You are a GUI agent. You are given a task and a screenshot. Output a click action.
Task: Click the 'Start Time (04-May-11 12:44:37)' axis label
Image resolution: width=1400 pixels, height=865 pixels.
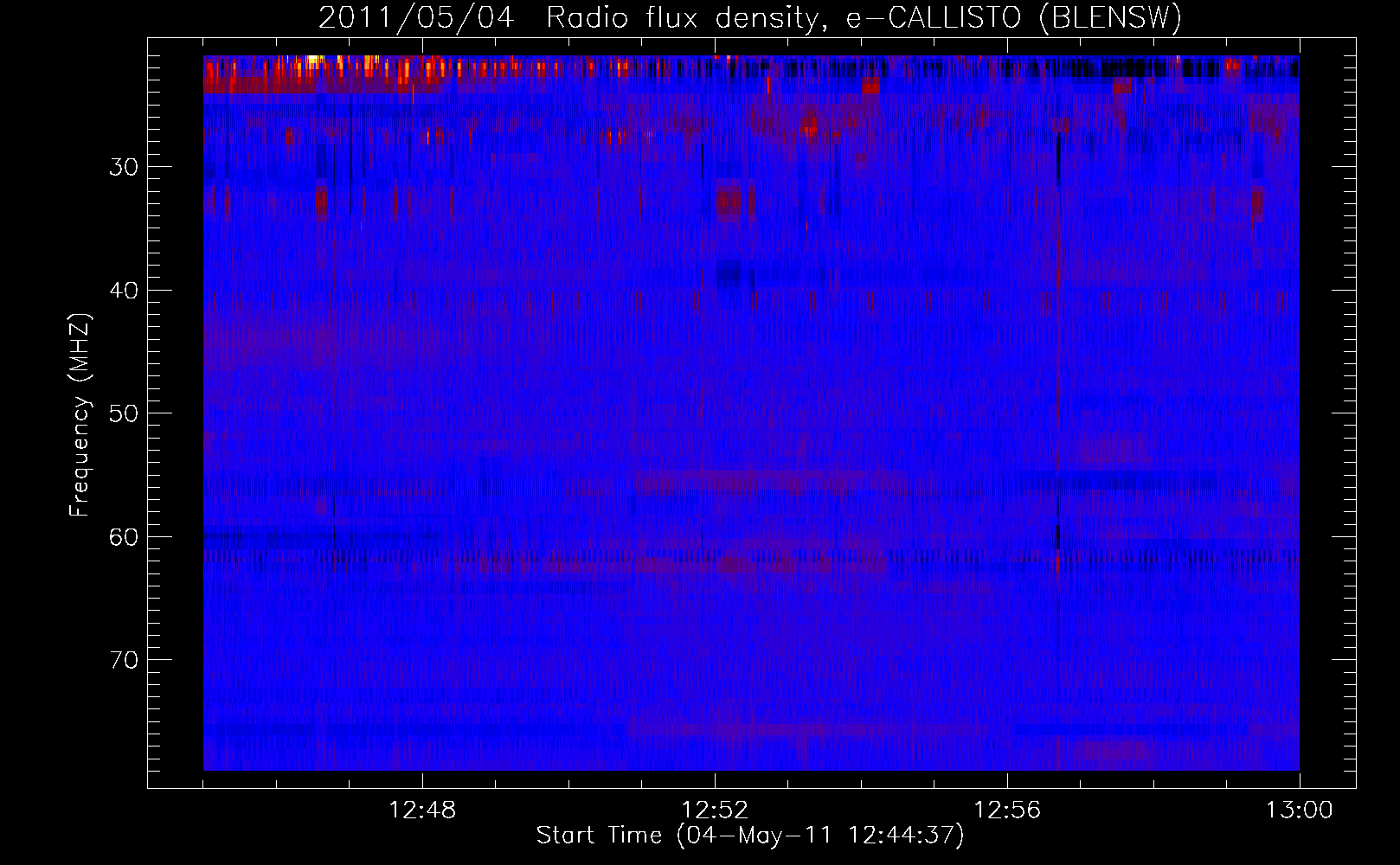(750, 836)
